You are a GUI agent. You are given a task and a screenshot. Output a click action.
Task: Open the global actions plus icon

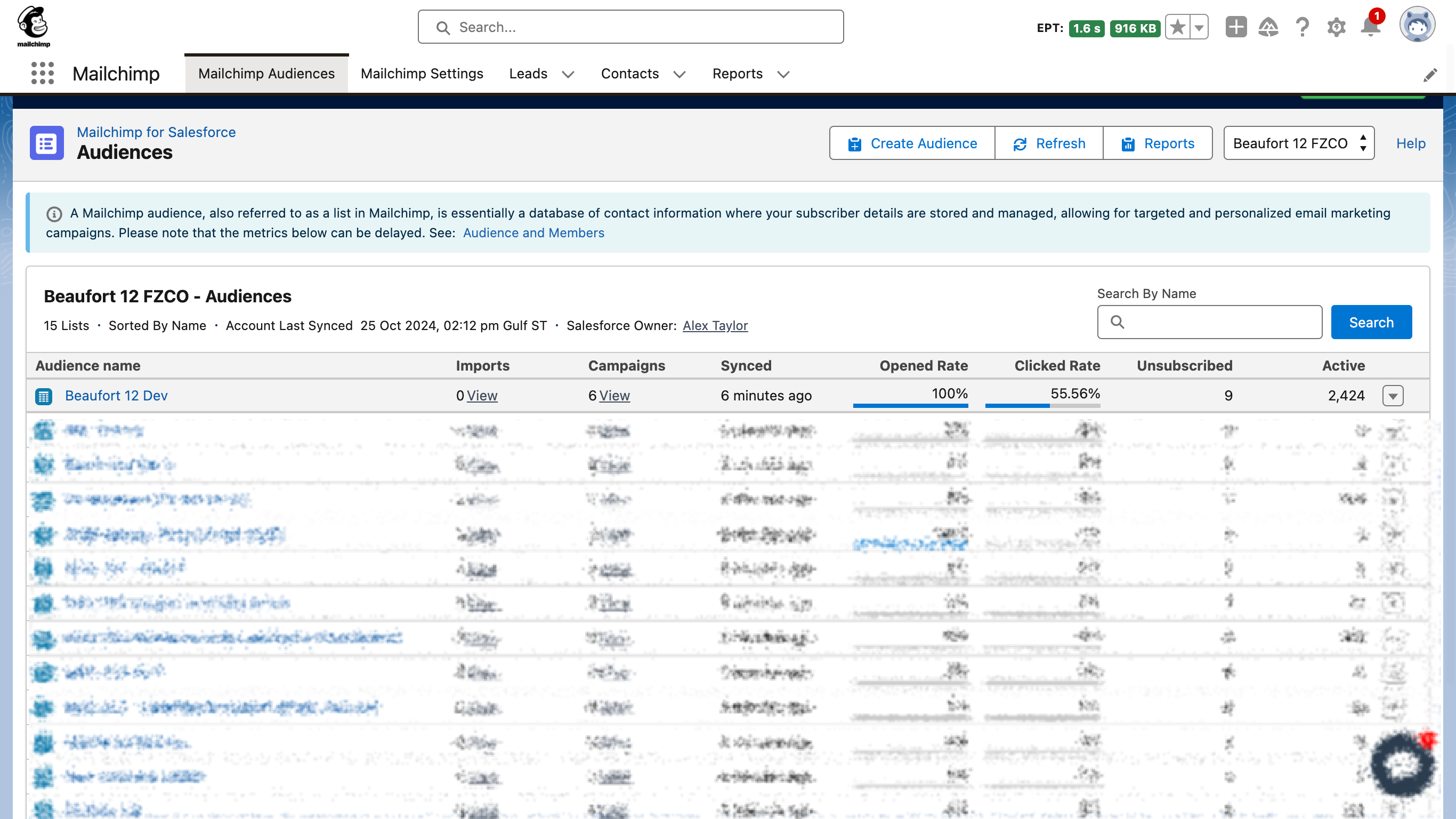click(x=1236, y=27)
